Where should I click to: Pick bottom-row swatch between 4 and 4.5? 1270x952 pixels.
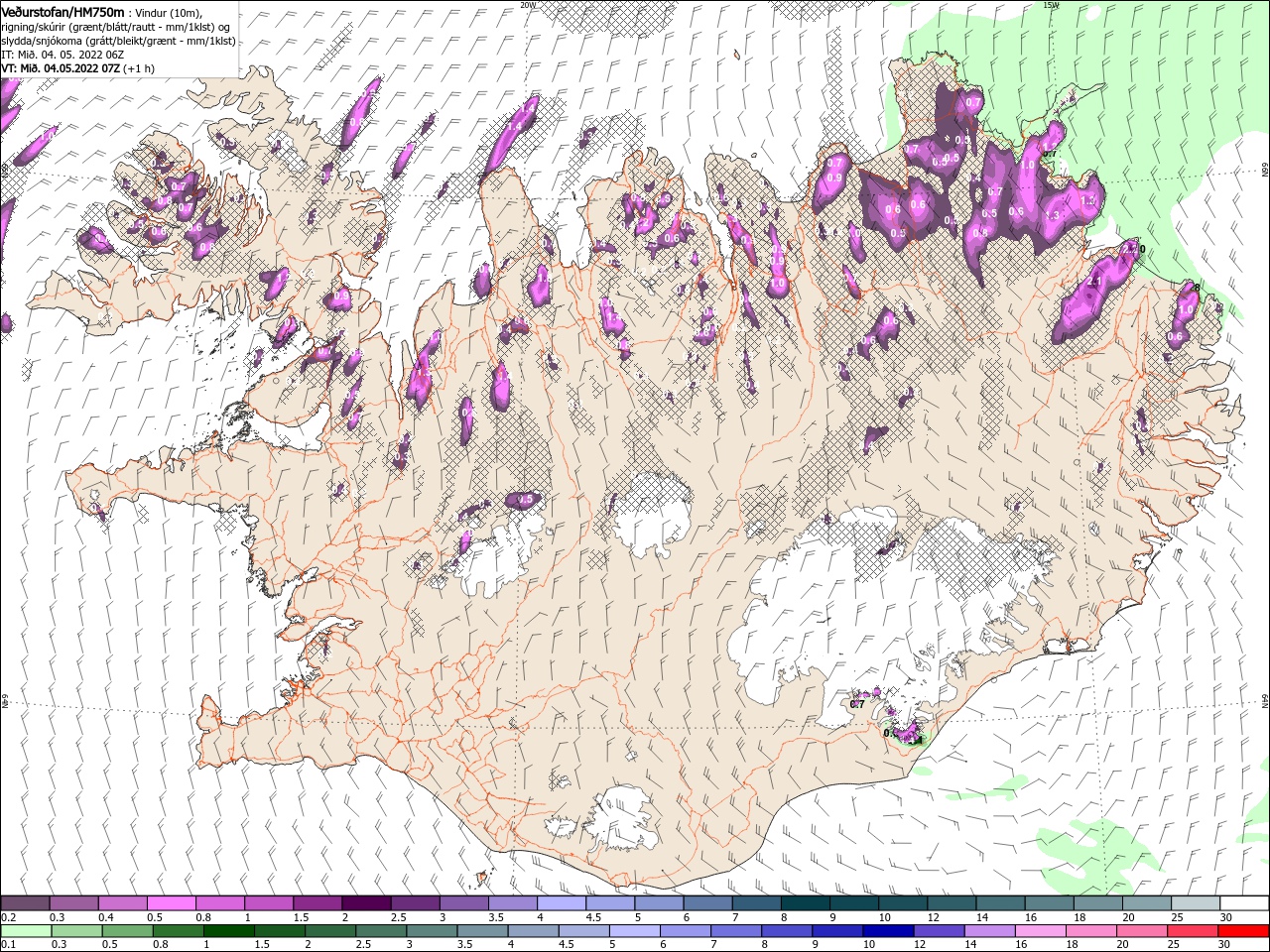pos(534,931)
